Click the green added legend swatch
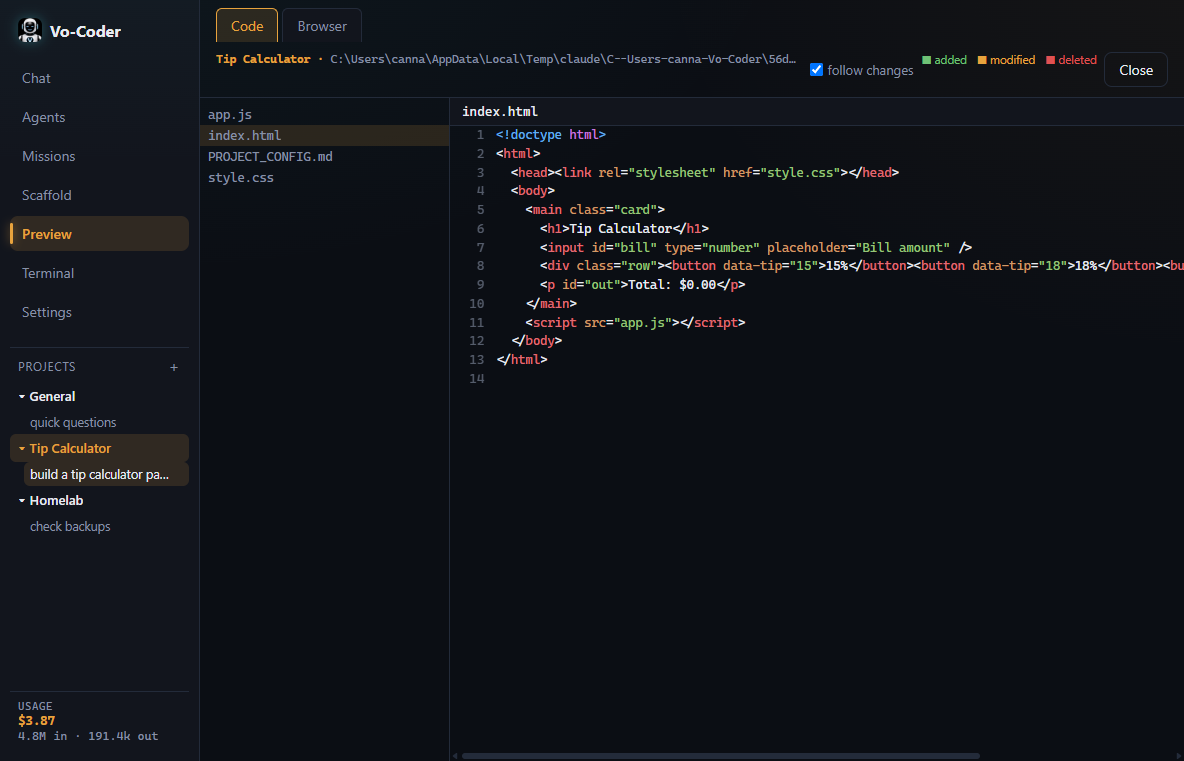 (x=927, y=60)
